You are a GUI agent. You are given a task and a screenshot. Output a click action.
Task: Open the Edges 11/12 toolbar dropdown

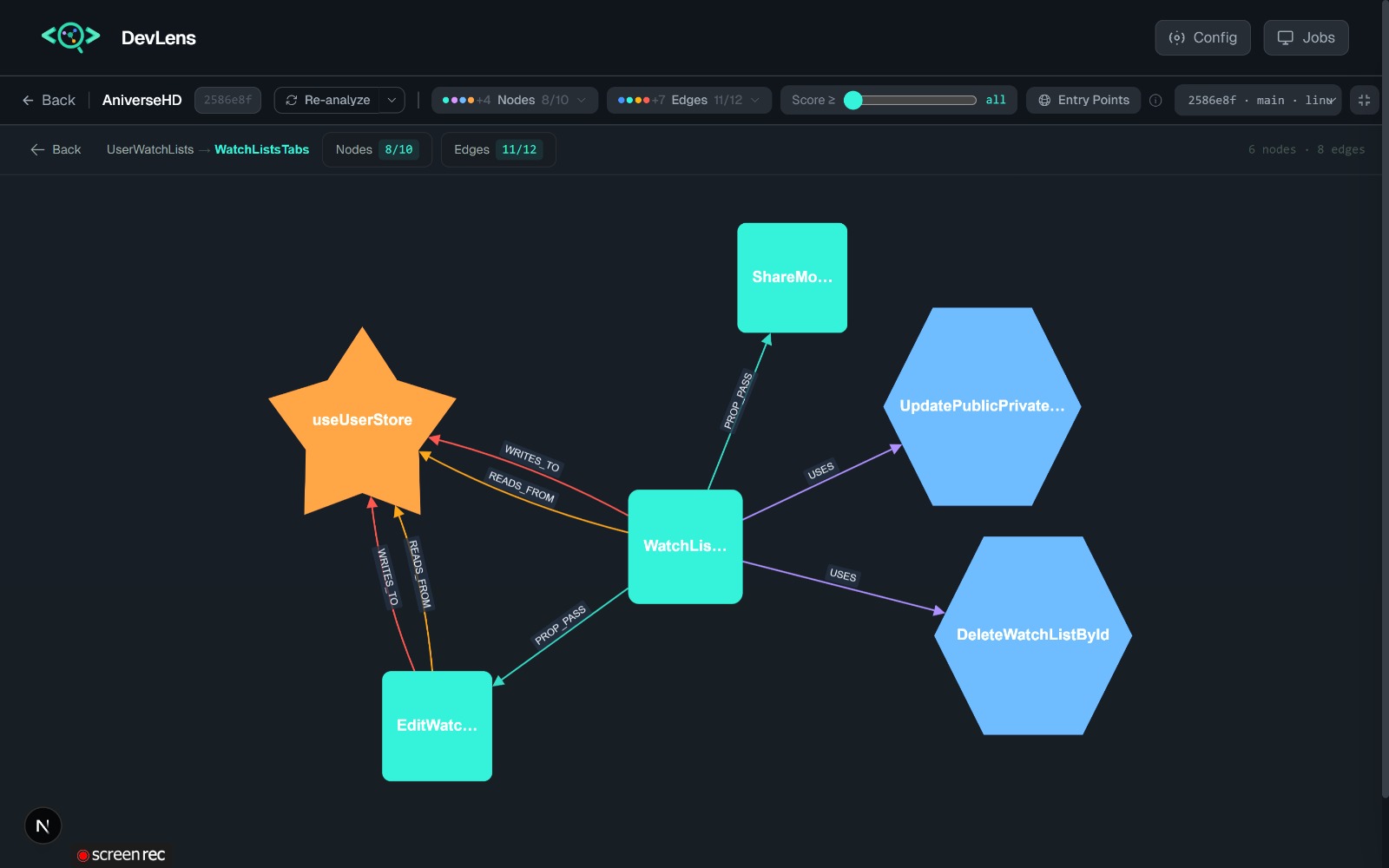(x=689, y=100)
